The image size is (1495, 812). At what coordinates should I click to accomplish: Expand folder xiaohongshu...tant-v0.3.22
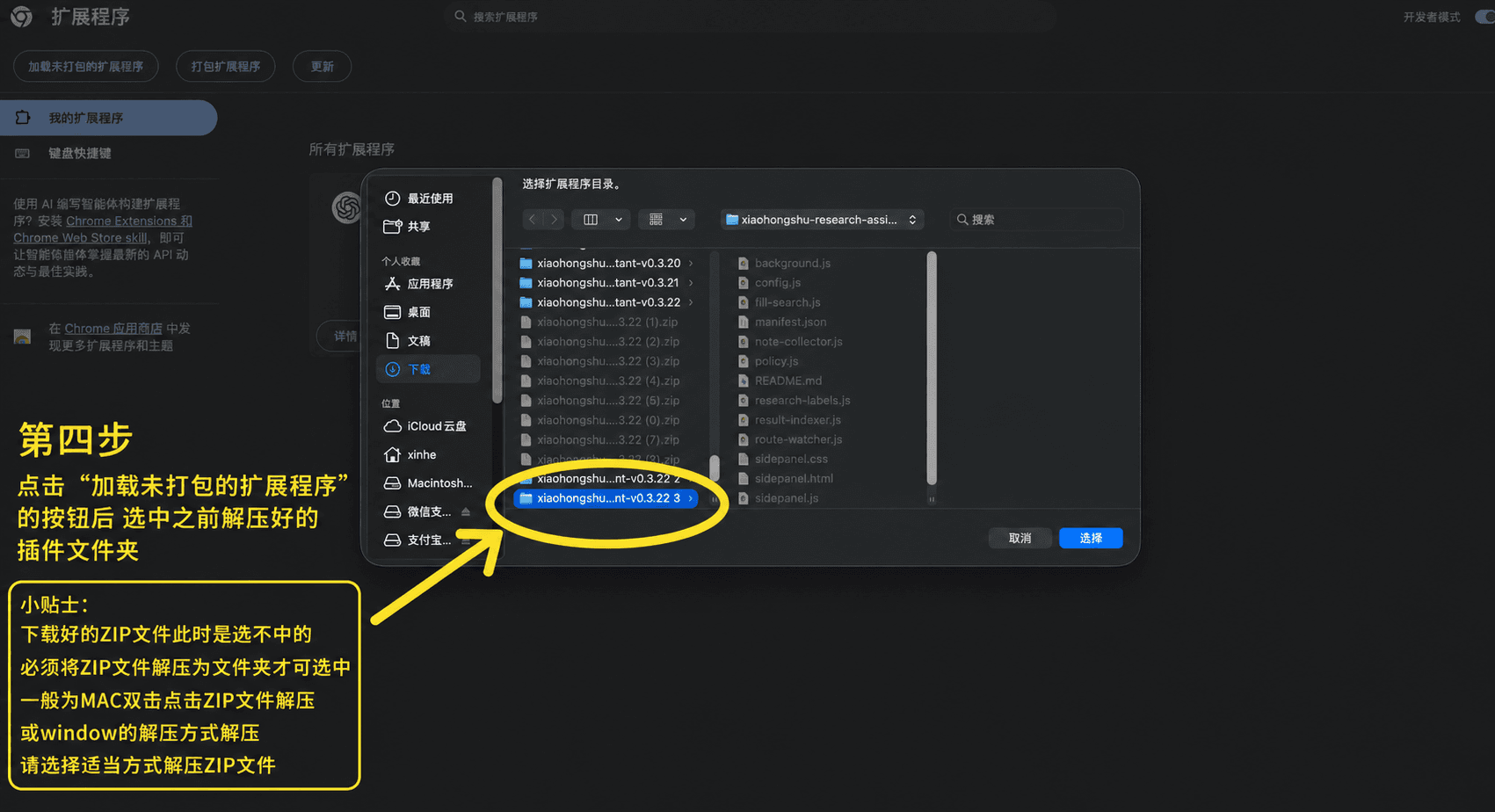click(691, 302)
